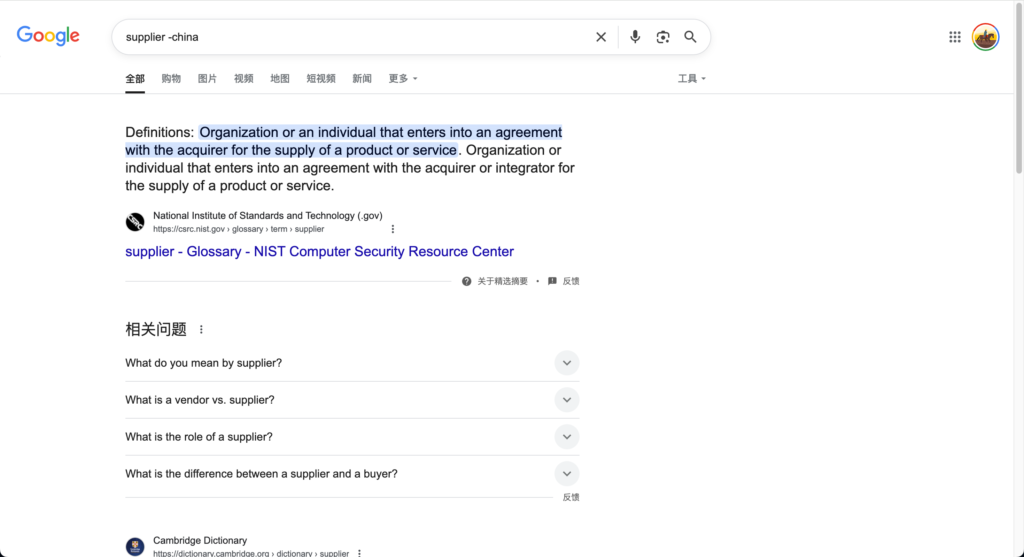Switch to the 购物 tab
The width and height of the screenshot is (1024, 557).
pos(171,78)
